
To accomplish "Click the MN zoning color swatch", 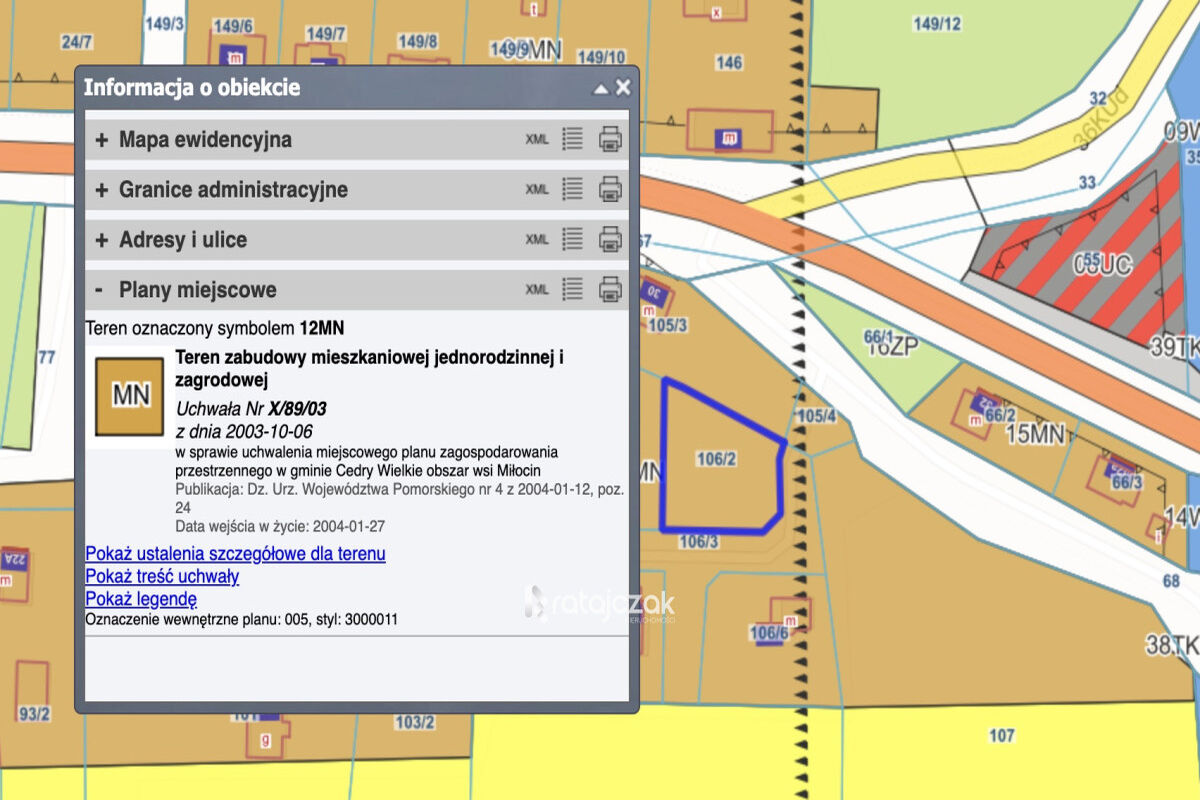I will [130, 396].
